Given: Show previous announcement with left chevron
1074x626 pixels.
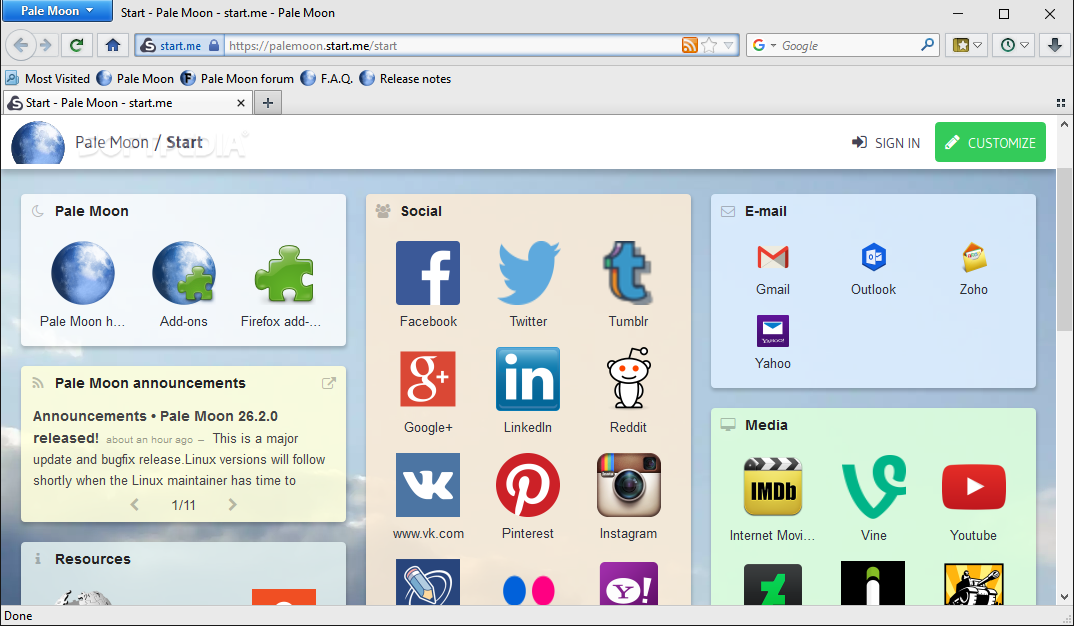Looking at the screenshot, I should [134, 505].
